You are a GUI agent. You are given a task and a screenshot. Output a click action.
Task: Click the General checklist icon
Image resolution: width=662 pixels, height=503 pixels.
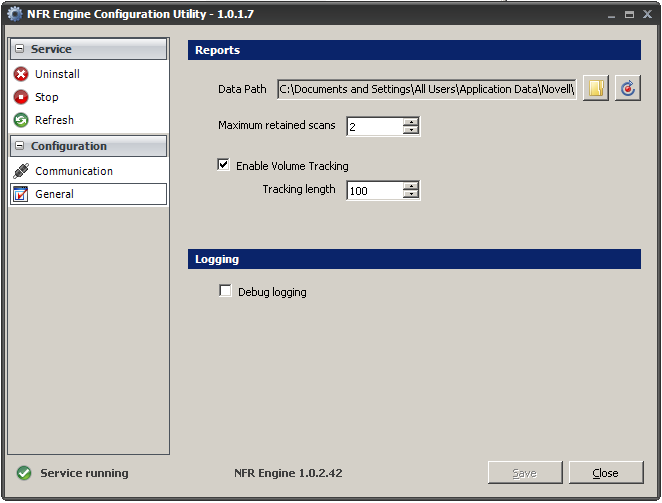coord(21,194)
